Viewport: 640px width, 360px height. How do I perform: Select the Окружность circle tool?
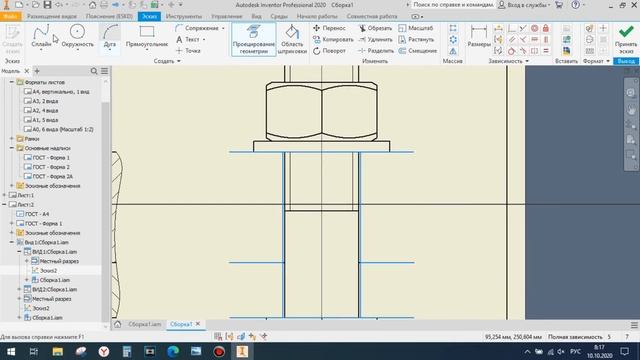click(77, 35)
